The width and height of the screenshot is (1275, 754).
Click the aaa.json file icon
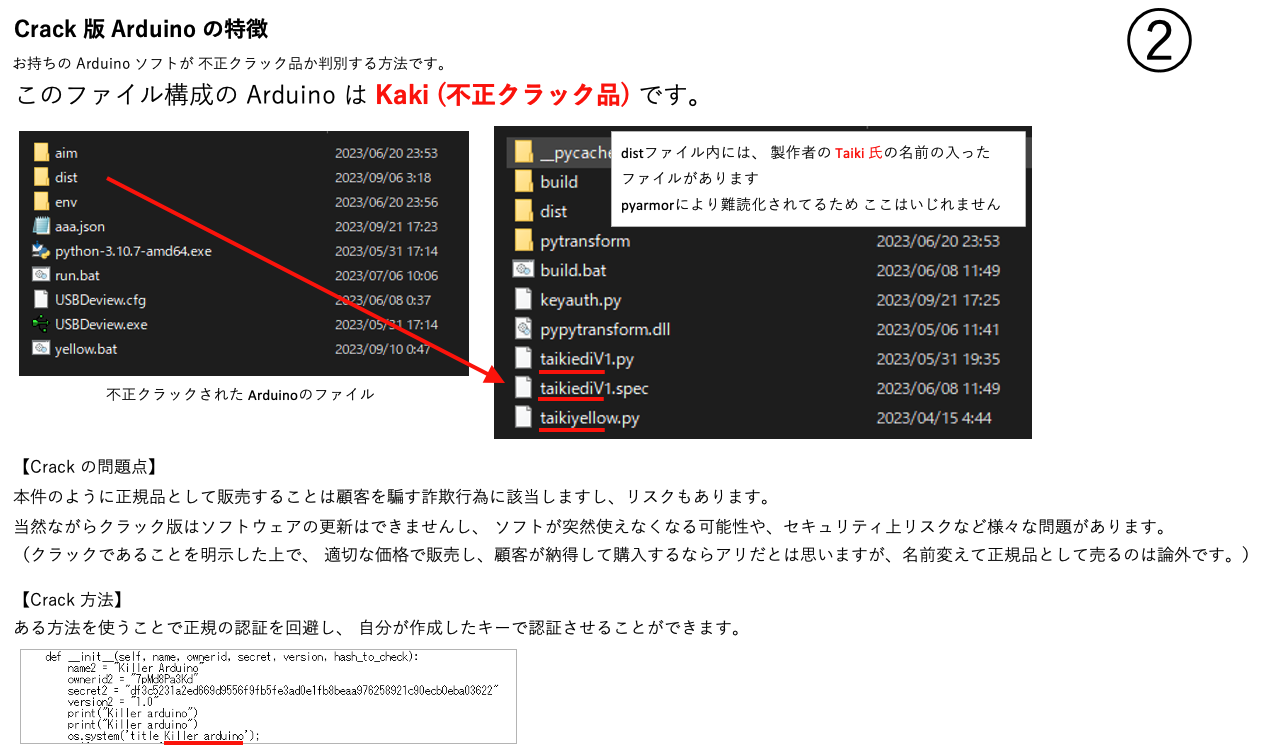41,227
